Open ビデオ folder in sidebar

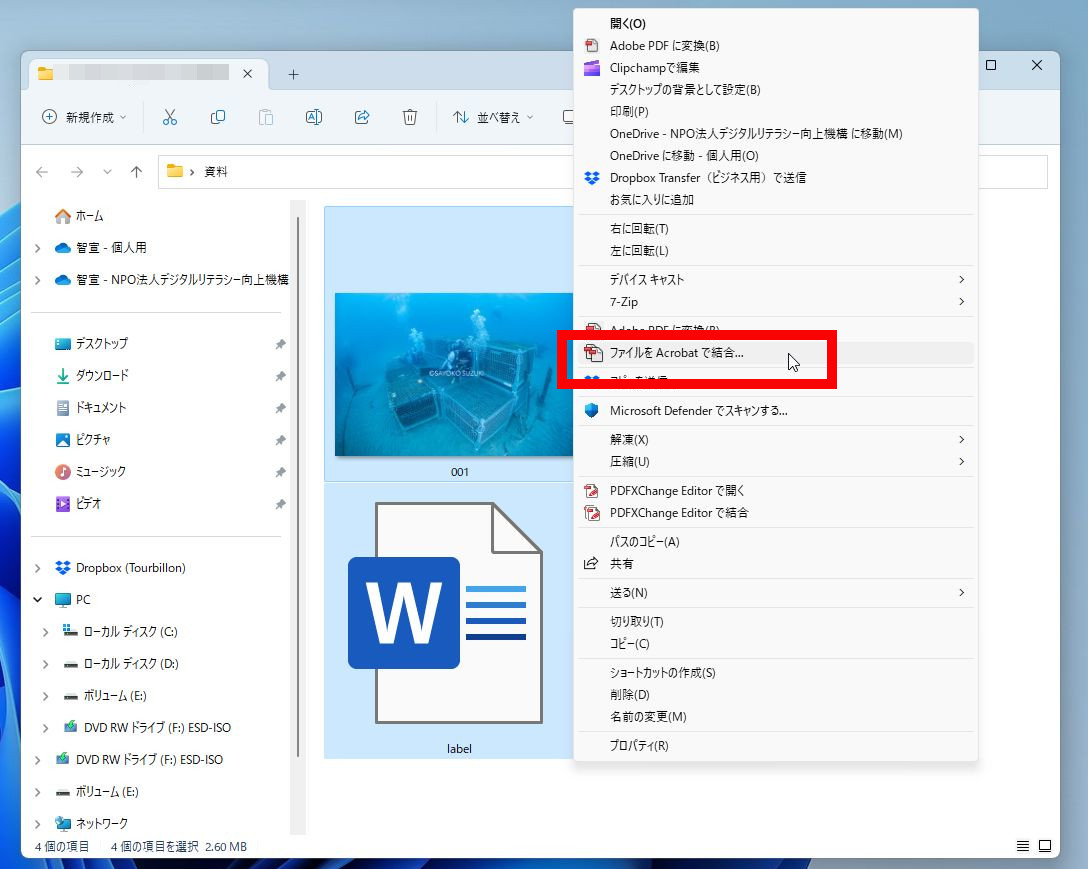(78, 503)
